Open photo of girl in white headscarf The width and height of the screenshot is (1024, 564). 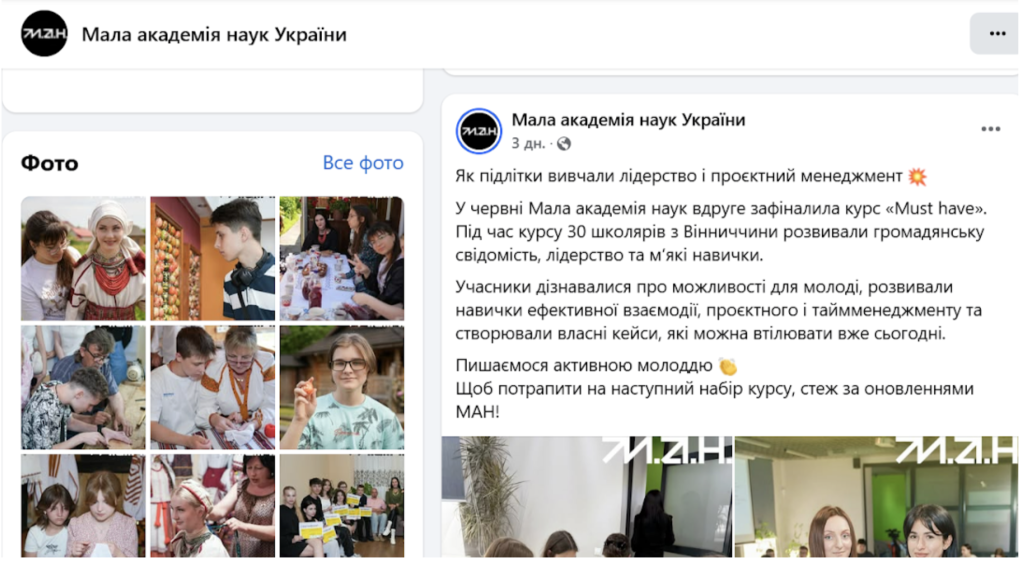tap(83, 258)
